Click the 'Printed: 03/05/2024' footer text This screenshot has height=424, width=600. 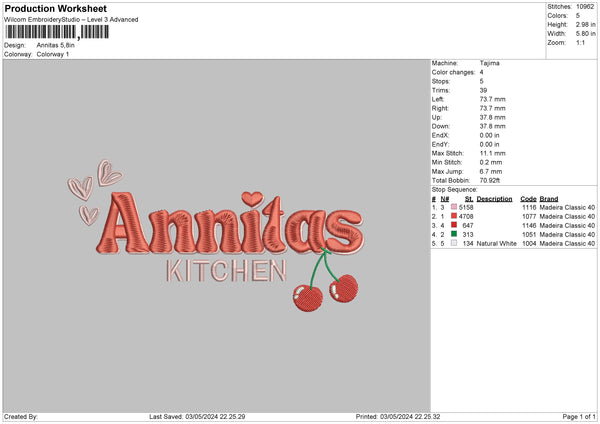click(x=398, y=417)
